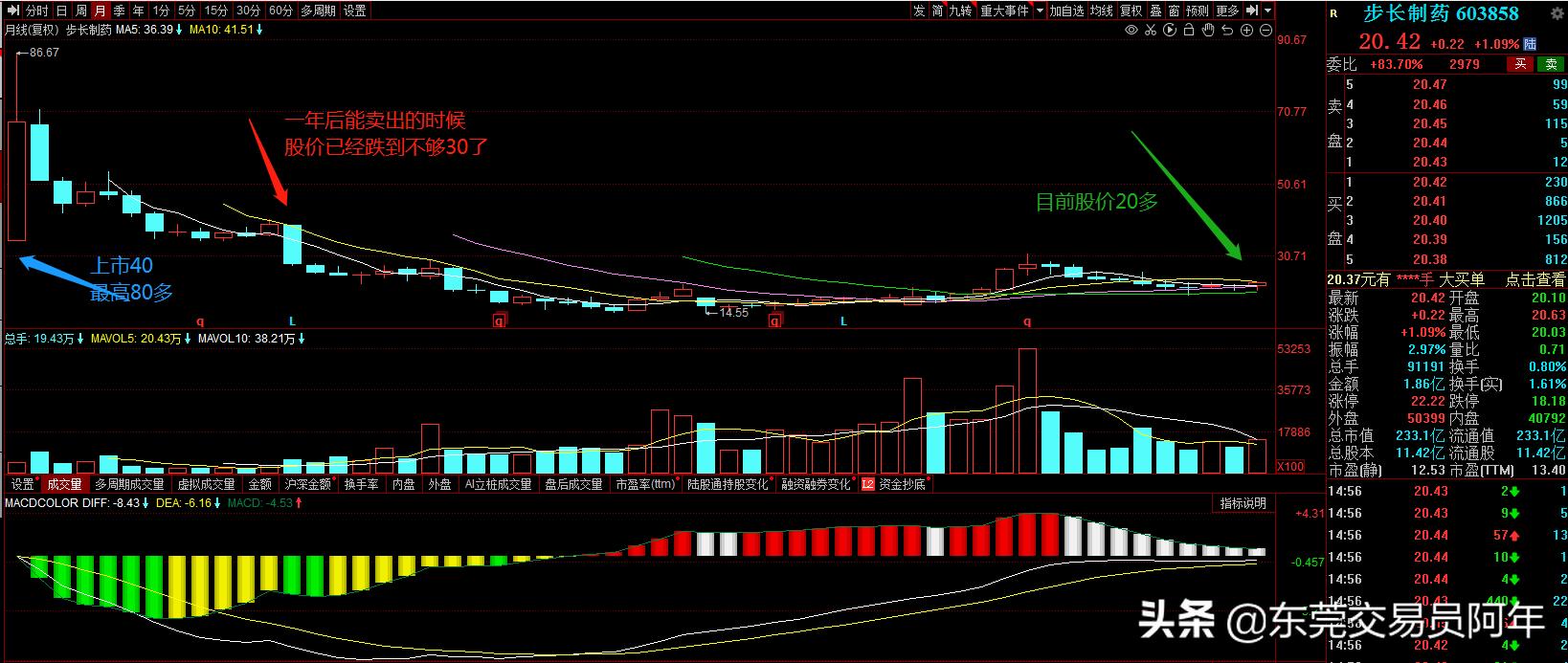The height and width of the screenshot is (663, 1568).
Task: Click the green 卖 sell button
Action: (1552, 64)
